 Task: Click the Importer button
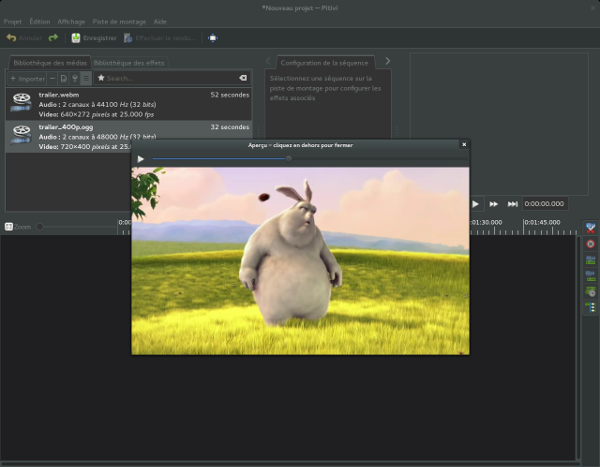(28, 77)
